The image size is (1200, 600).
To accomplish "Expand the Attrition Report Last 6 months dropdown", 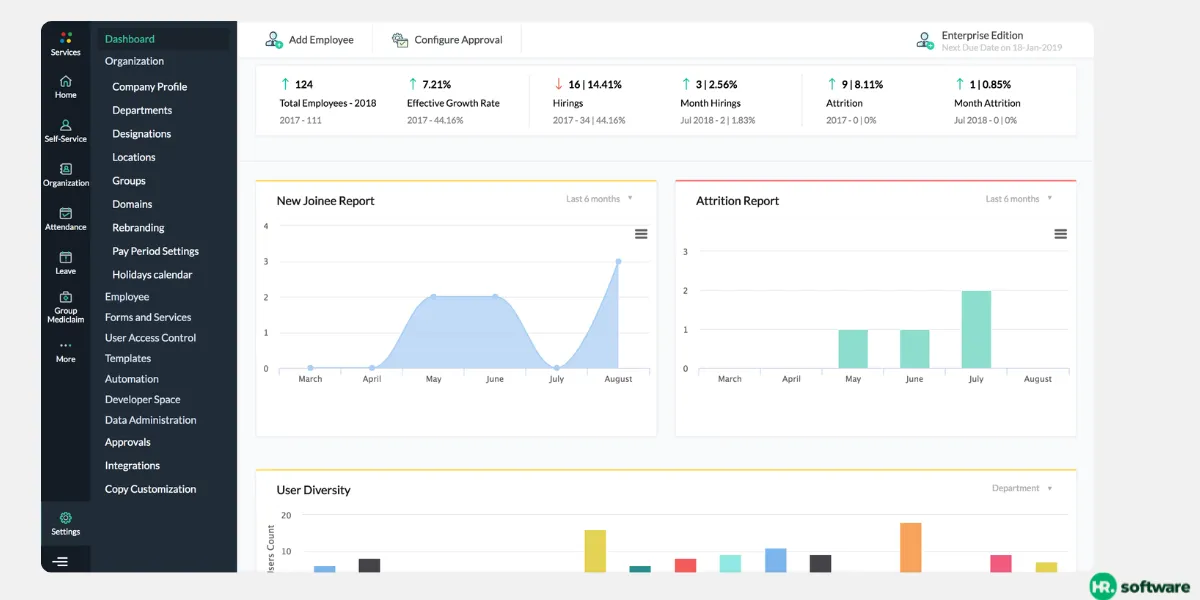I will pyautogui.click(x=1019, y=199).
